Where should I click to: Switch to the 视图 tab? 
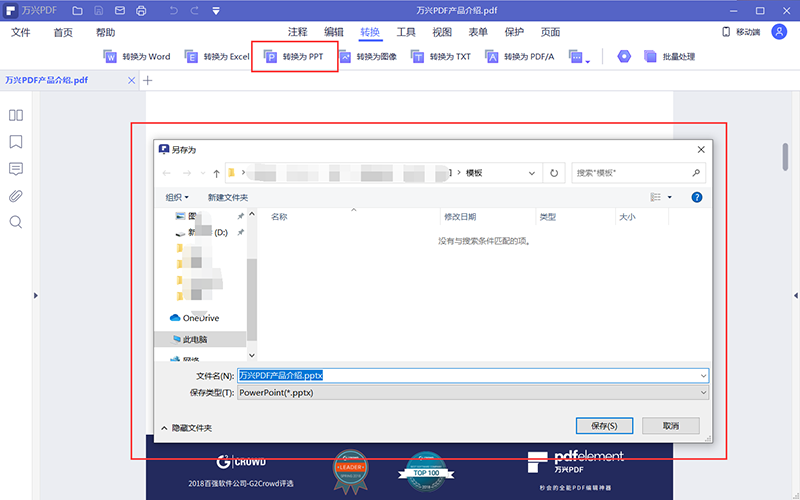442,32
